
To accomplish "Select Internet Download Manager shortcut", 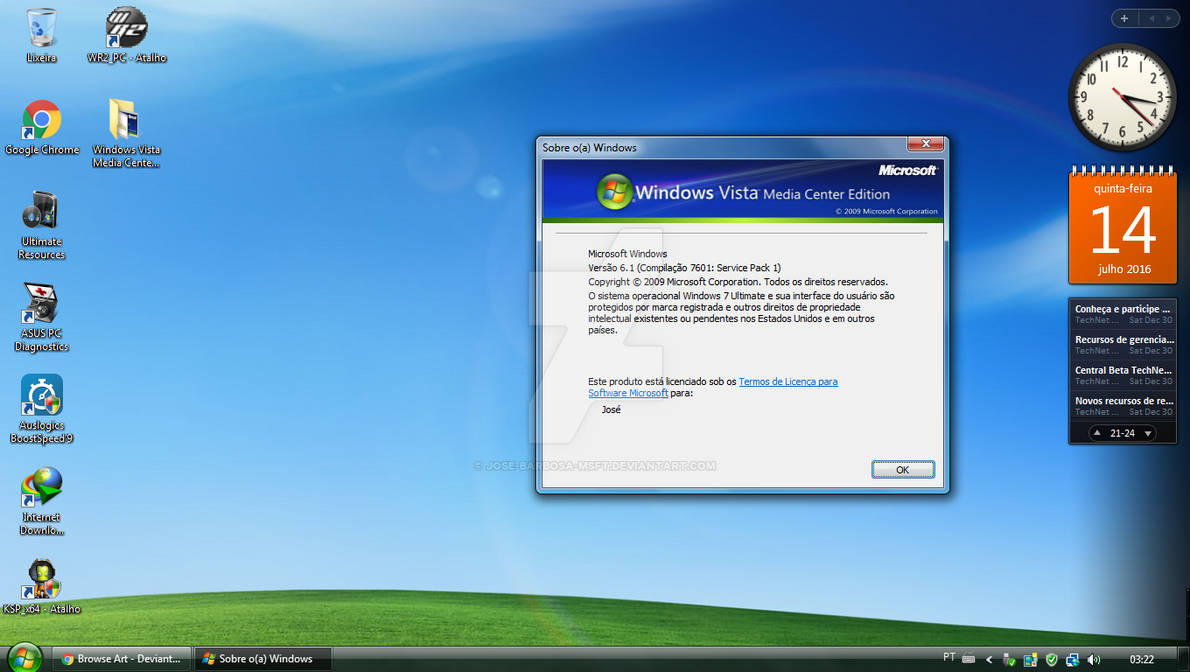I will click(41, 501).
